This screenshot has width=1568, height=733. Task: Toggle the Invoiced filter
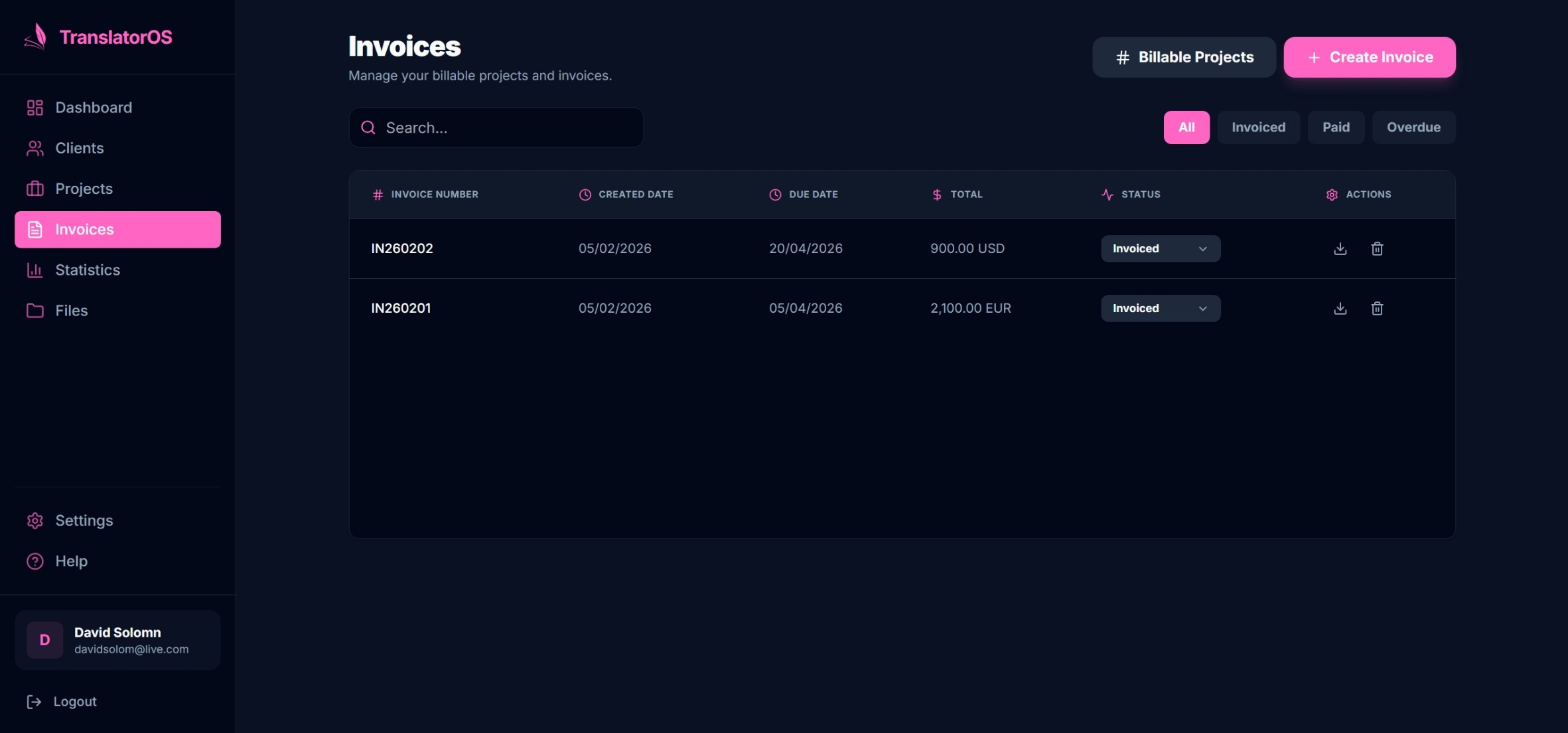coord(1258,127)
